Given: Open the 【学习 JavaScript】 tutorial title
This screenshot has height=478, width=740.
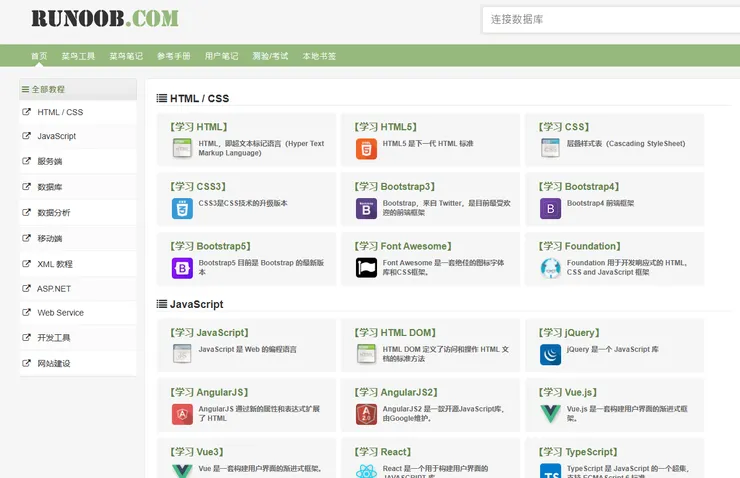Looking at the screenshot, I should [x=210, y=333].
